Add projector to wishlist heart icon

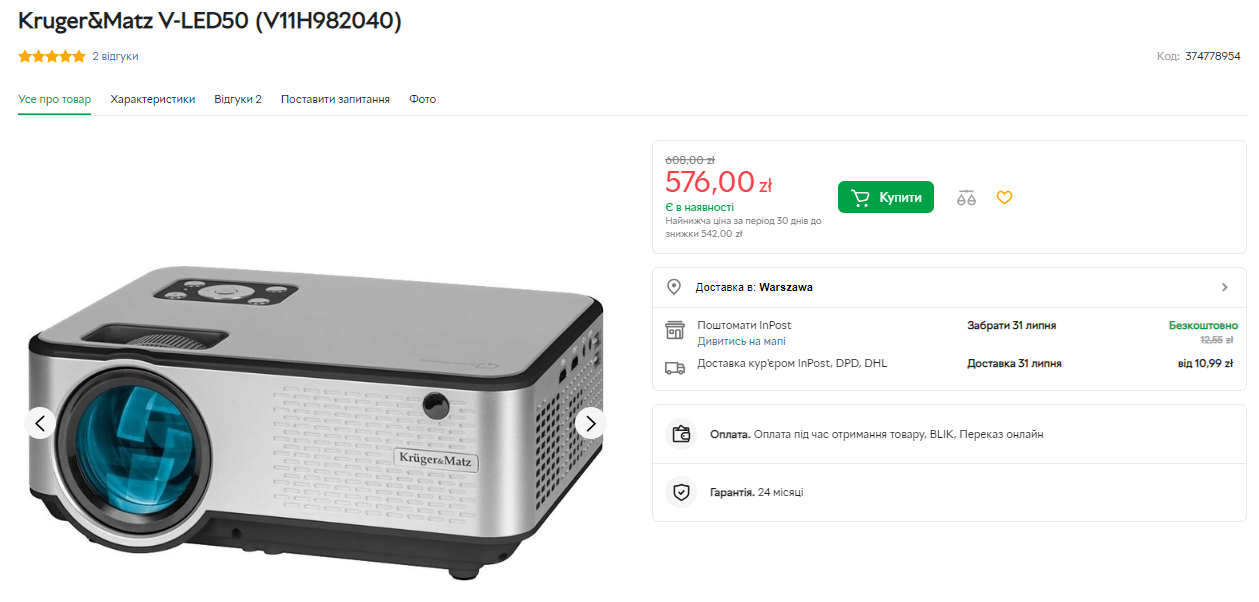(x=1004, y=198)
